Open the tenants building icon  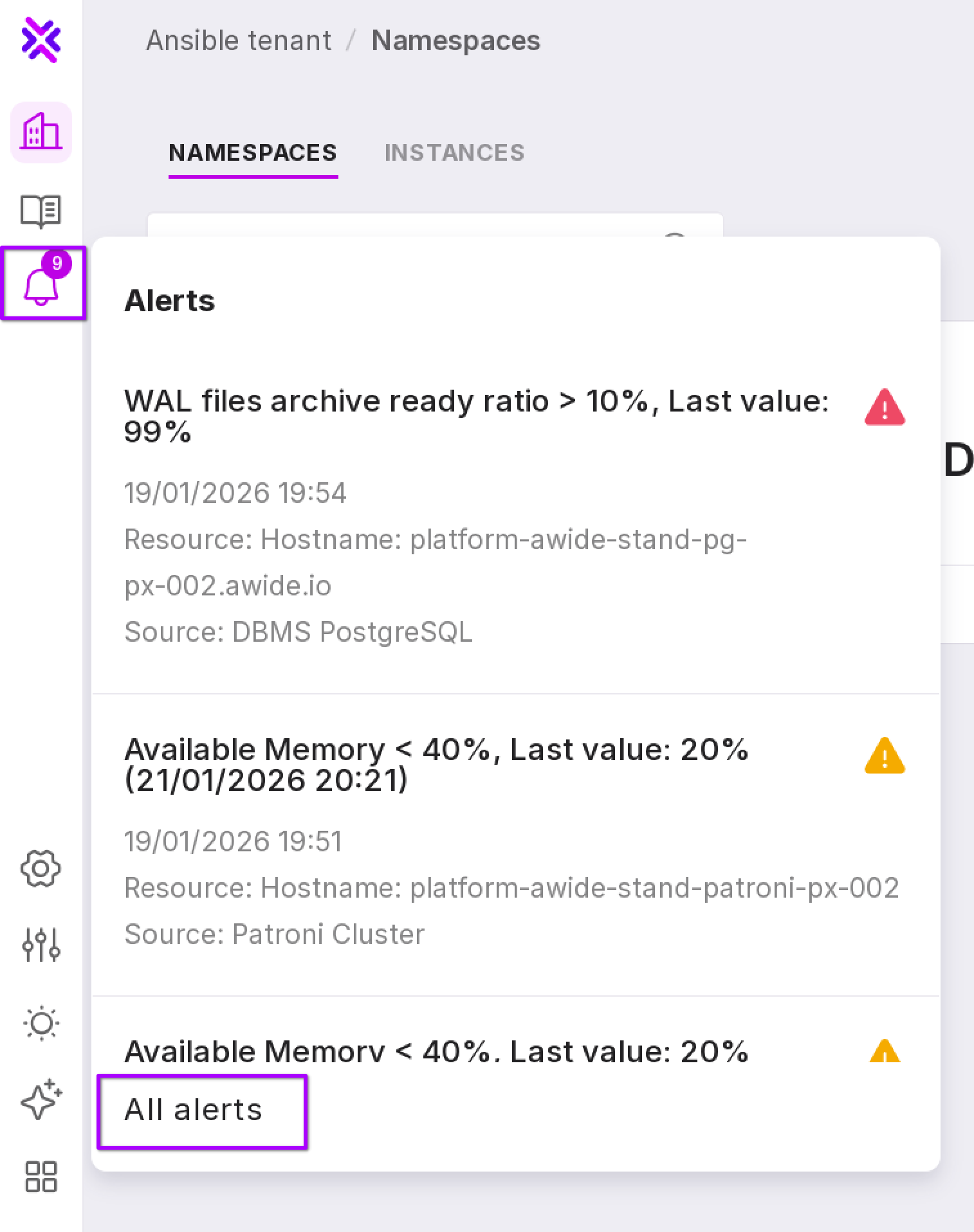(41, 132)
